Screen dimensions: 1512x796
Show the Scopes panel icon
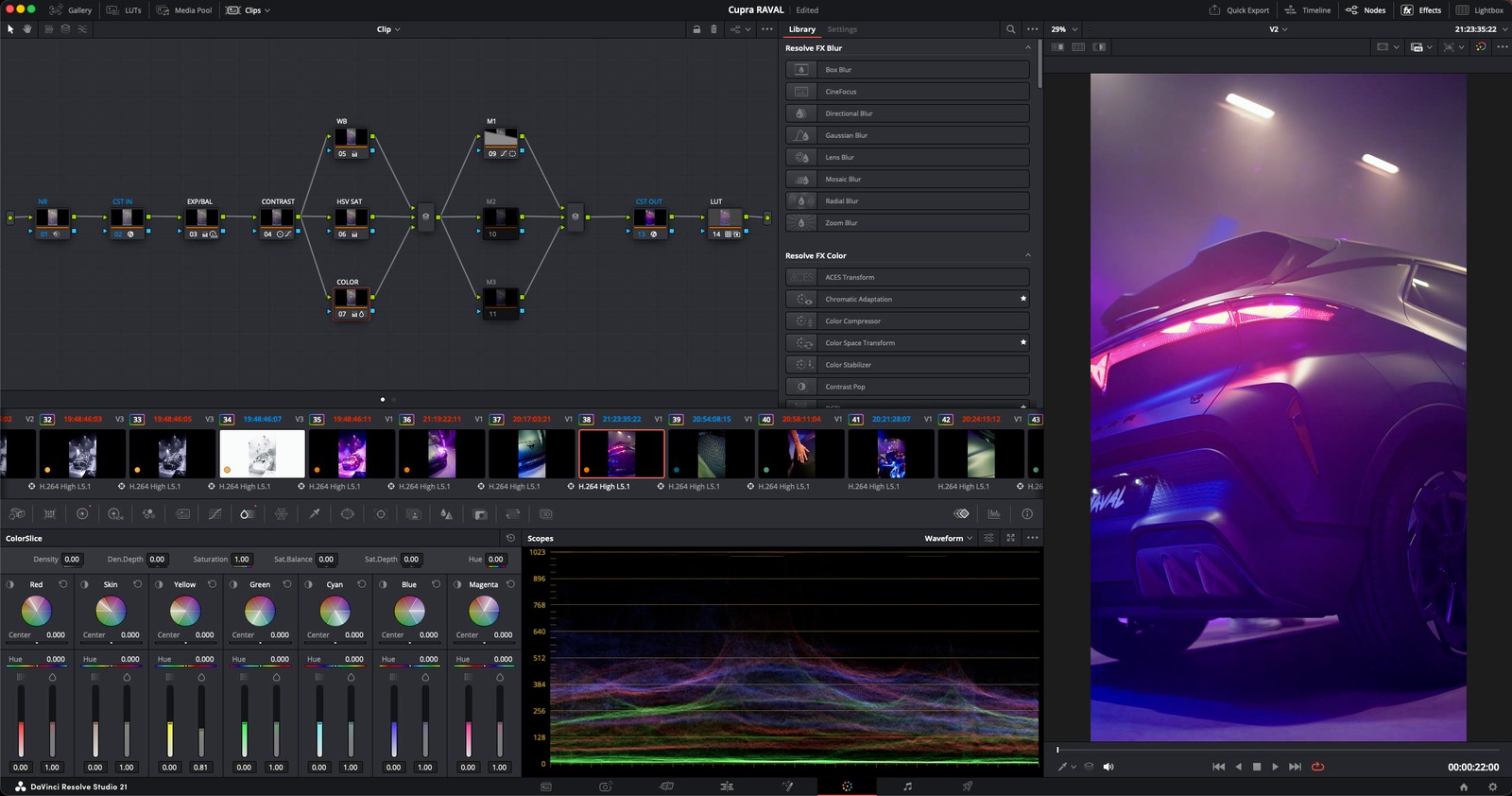point(994,513)
